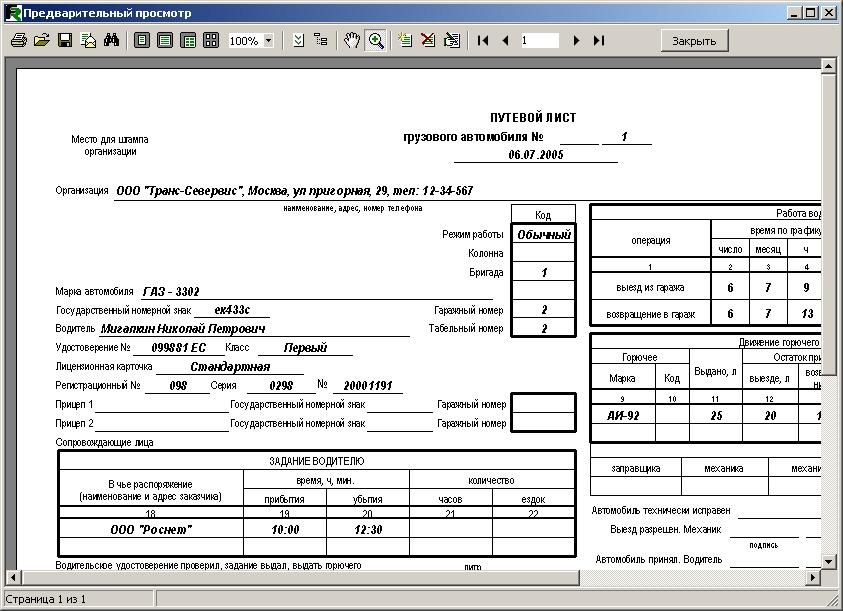The image size is (843, 611).
Task: Click the page number input field
Action: [x=539, y=40]
